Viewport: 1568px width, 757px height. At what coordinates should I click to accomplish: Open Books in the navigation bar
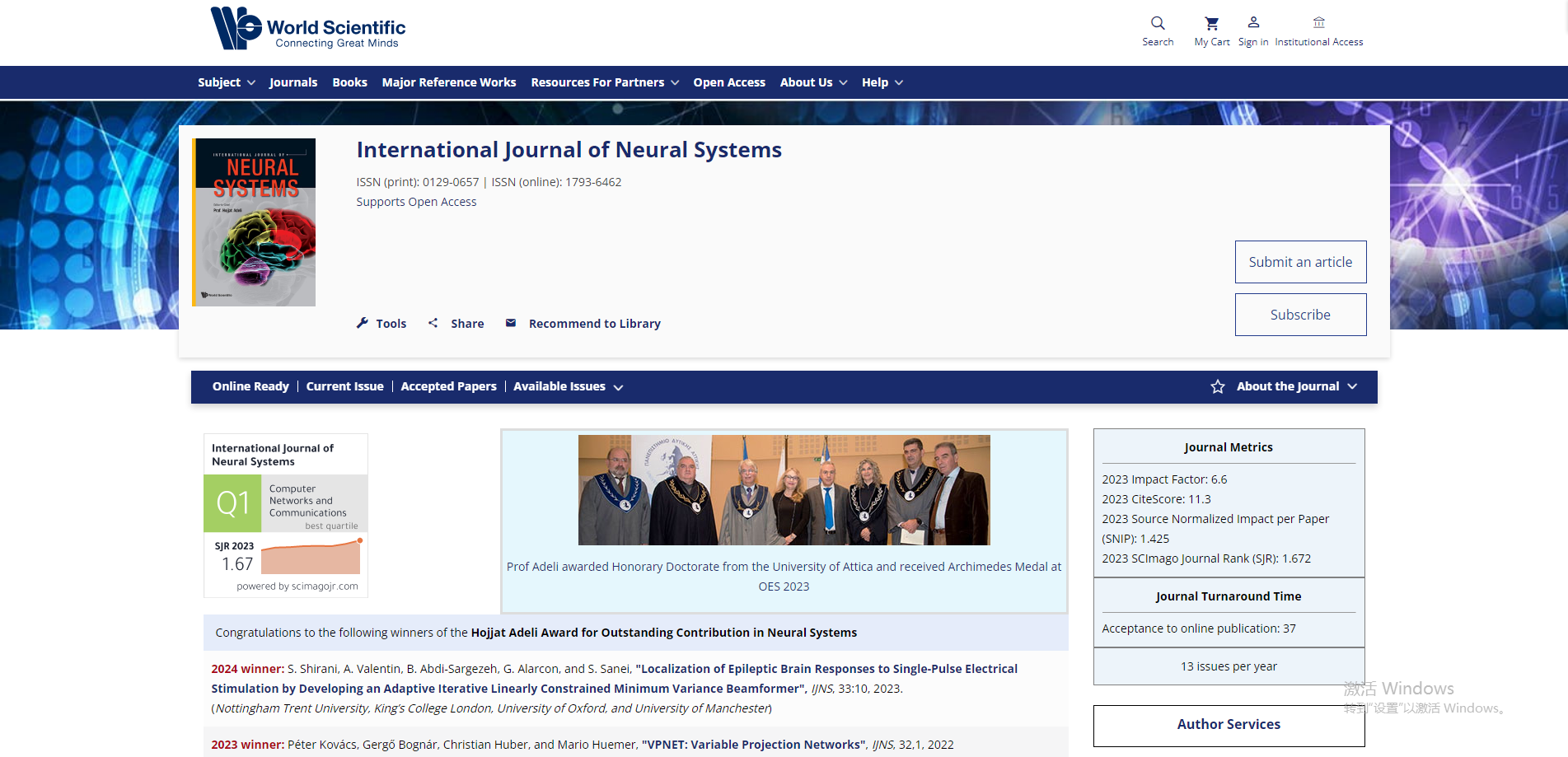tap(349, 82)
